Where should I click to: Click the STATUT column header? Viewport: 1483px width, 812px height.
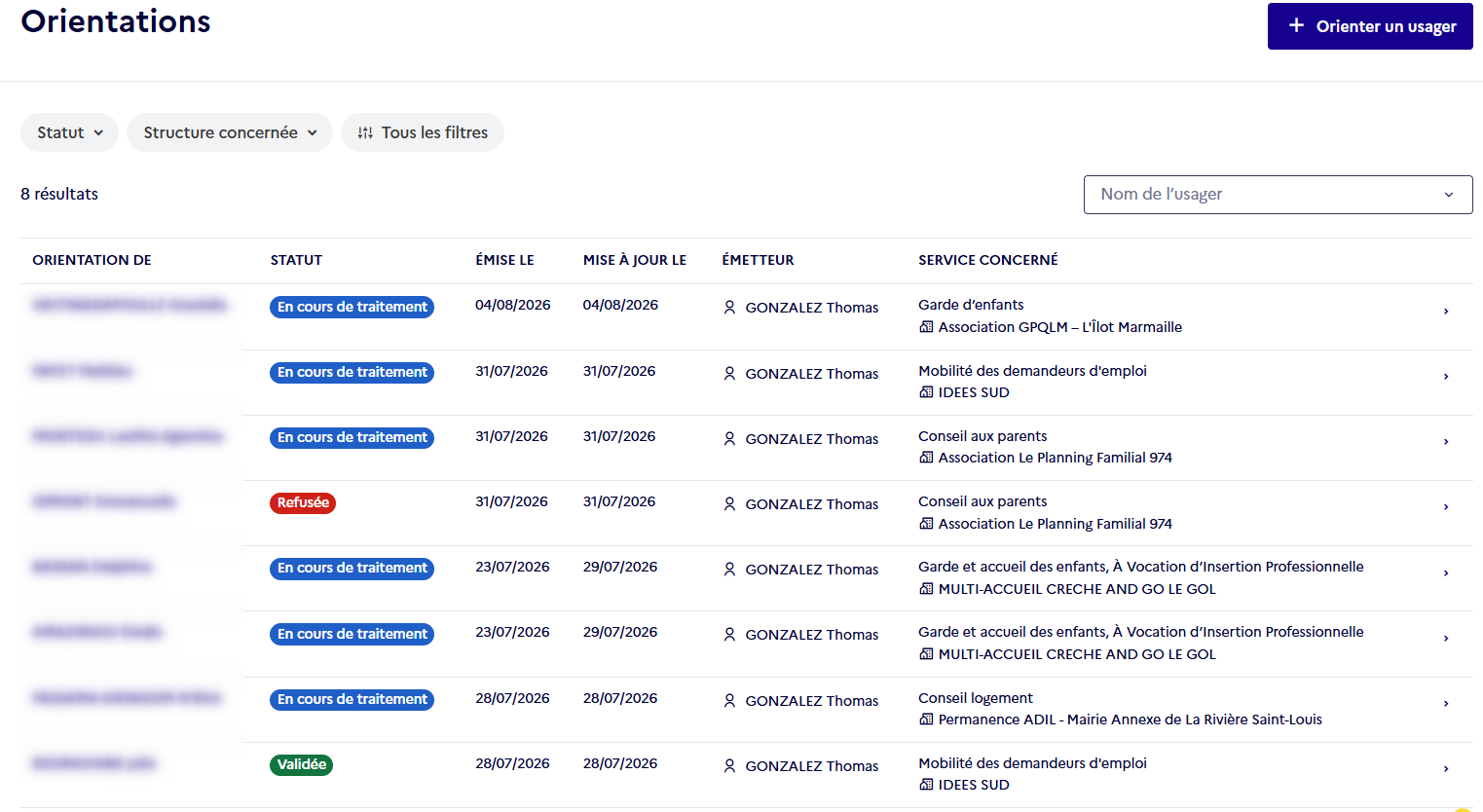pos(296,260)
